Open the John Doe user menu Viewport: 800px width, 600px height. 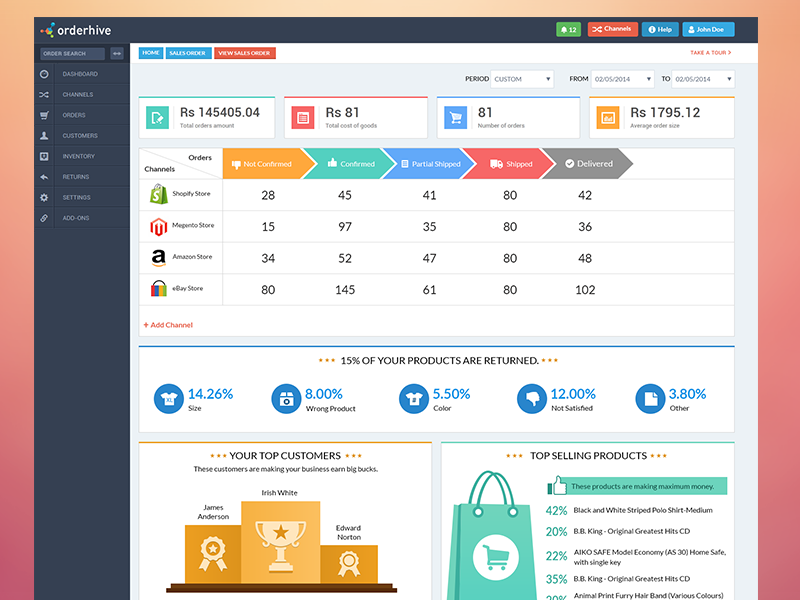tap(708, 30)
